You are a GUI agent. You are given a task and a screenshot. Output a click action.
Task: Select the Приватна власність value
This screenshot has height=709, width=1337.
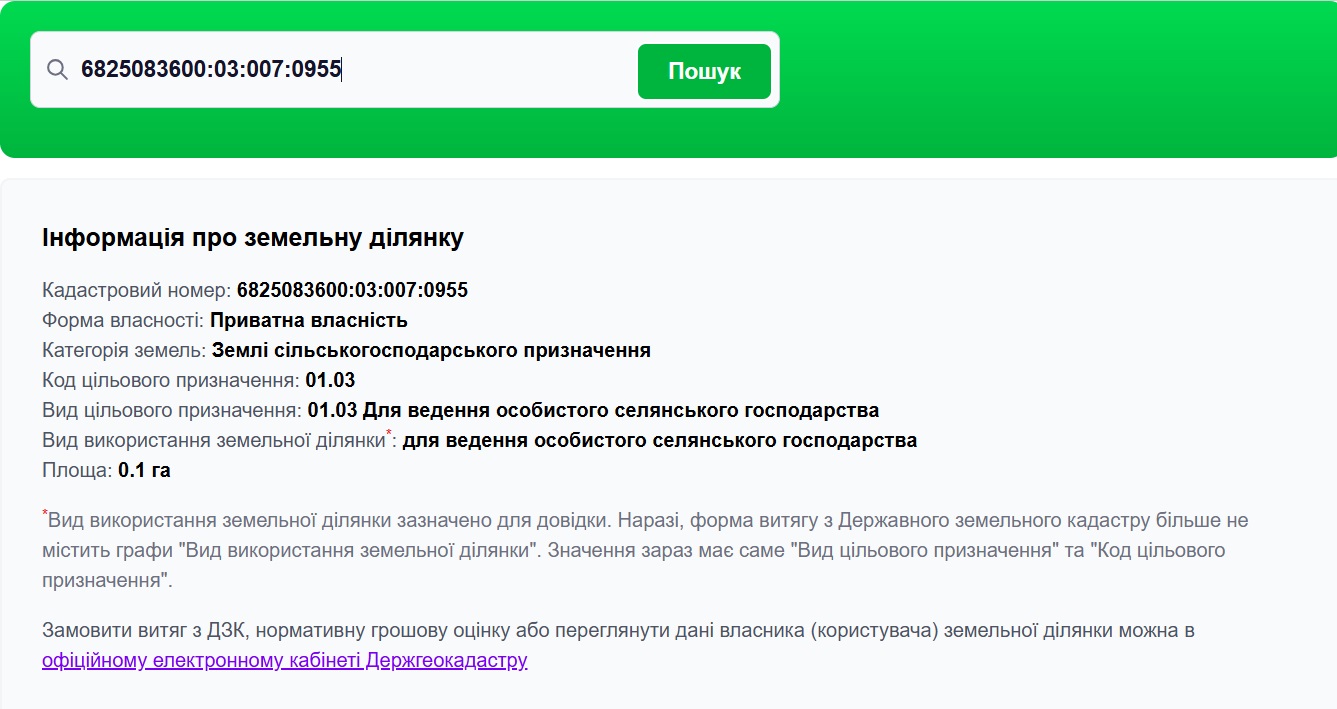tap(308, 321)
